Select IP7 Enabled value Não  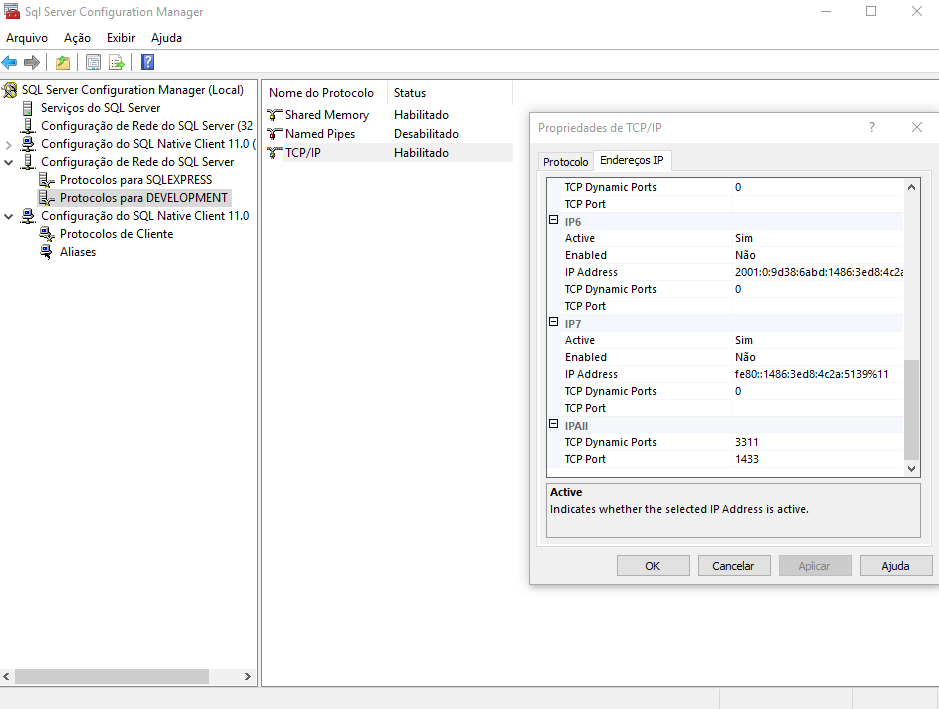click(x=817, y=357)
